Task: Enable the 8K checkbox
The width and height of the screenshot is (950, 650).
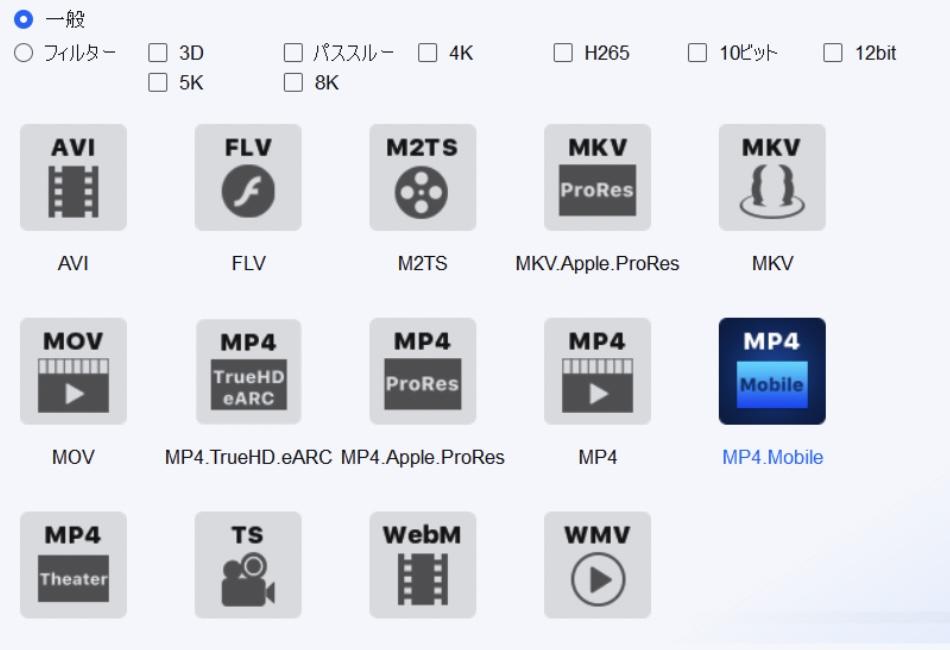Action: point(293,82)
